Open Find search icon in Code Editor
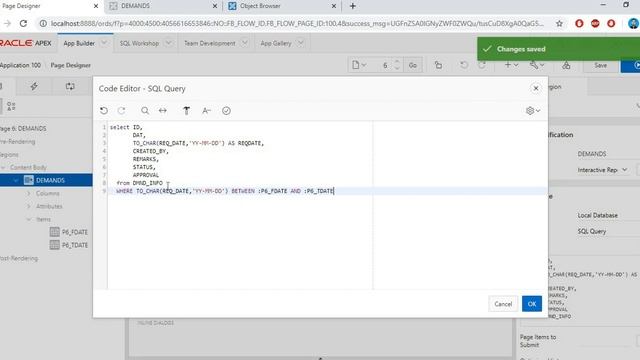640x360 pixels. (x=145, y=111)
